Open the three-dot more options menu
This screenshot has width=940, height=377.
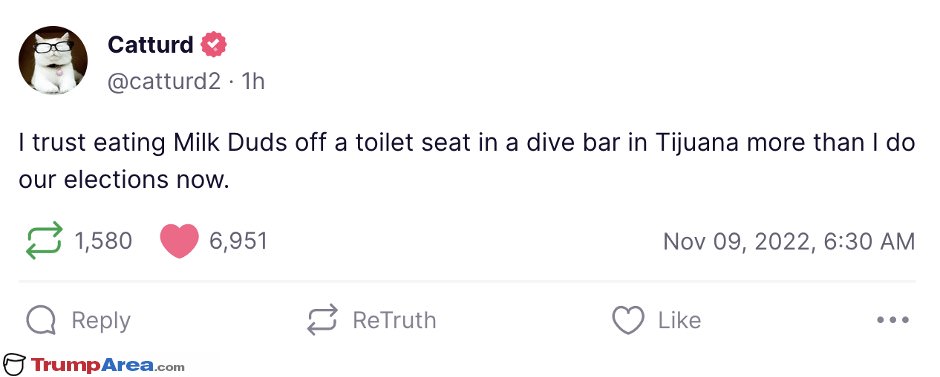pyautogui.click(x=893, y=320)
